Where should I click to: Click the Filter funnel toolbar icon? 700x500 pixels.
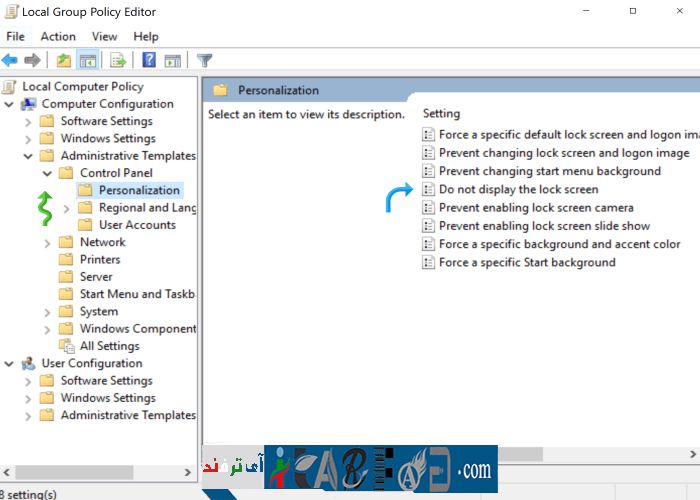(x=205, y=60)
